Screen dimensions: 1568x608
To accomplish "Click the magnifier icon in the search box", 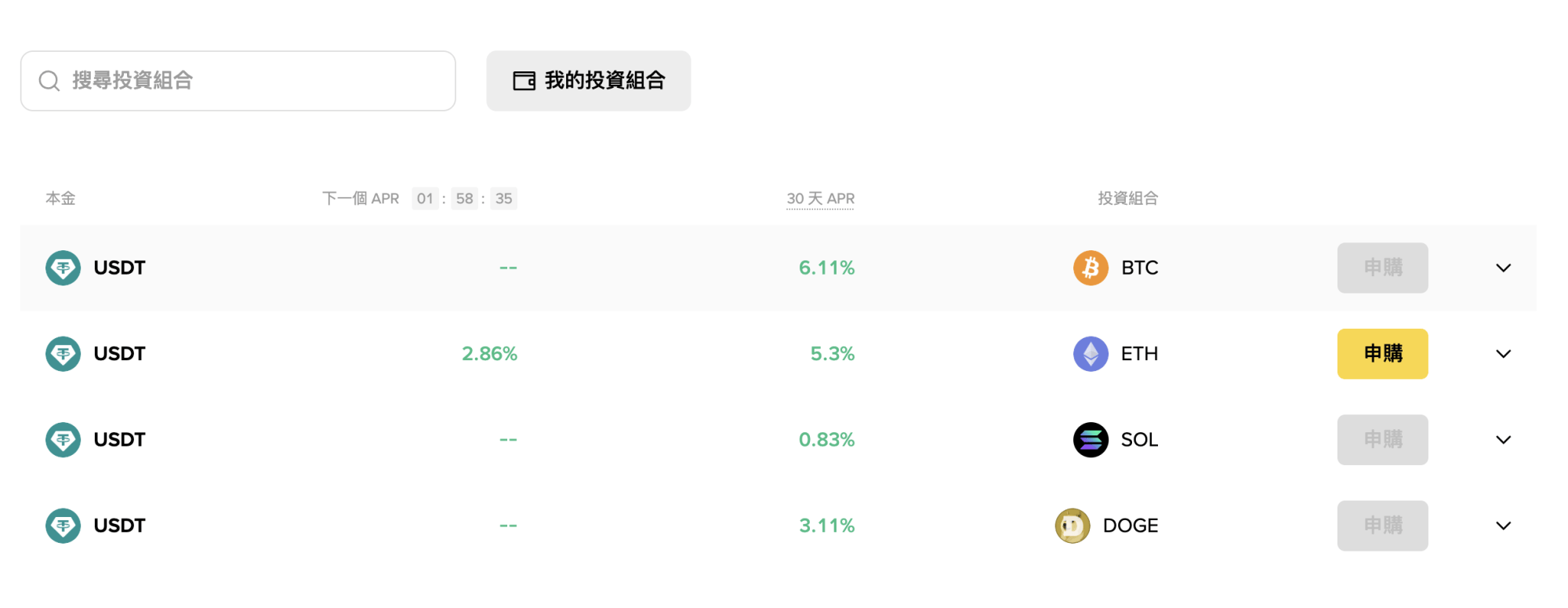I will 49,80.
